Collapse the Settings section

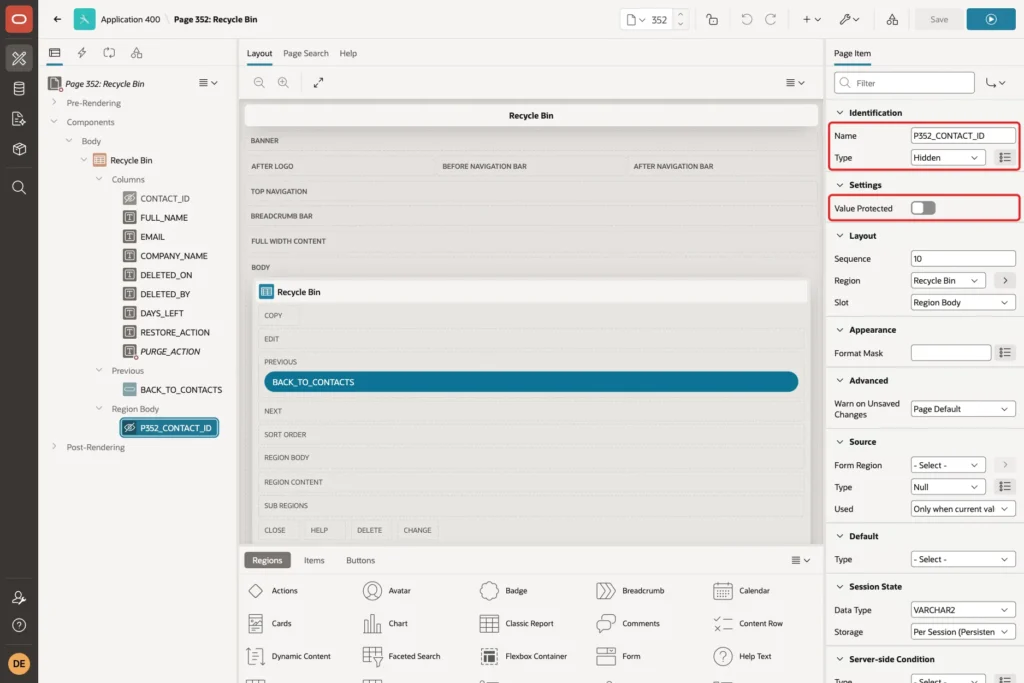coord(840,185)
